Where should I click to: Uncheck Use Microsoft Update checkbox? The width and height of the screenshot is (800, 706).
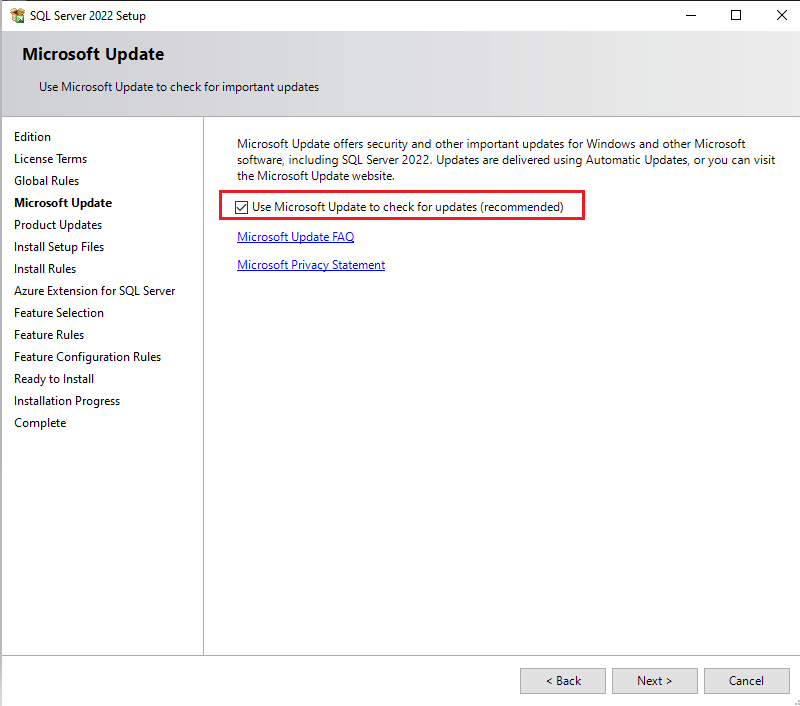pyautogui.click(x=241, y=207)
